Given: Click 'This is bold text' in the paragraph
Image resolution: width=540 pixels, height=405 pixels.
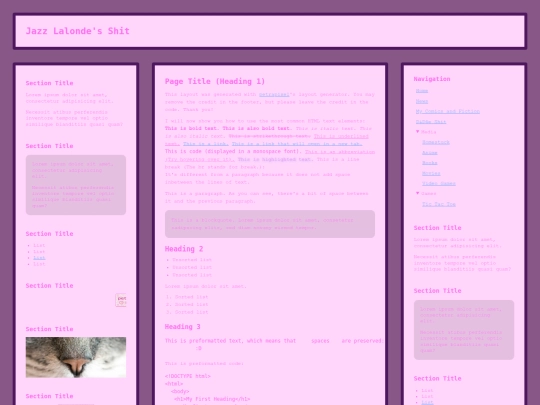Looking at the screenshot, I should coord(191,128).
